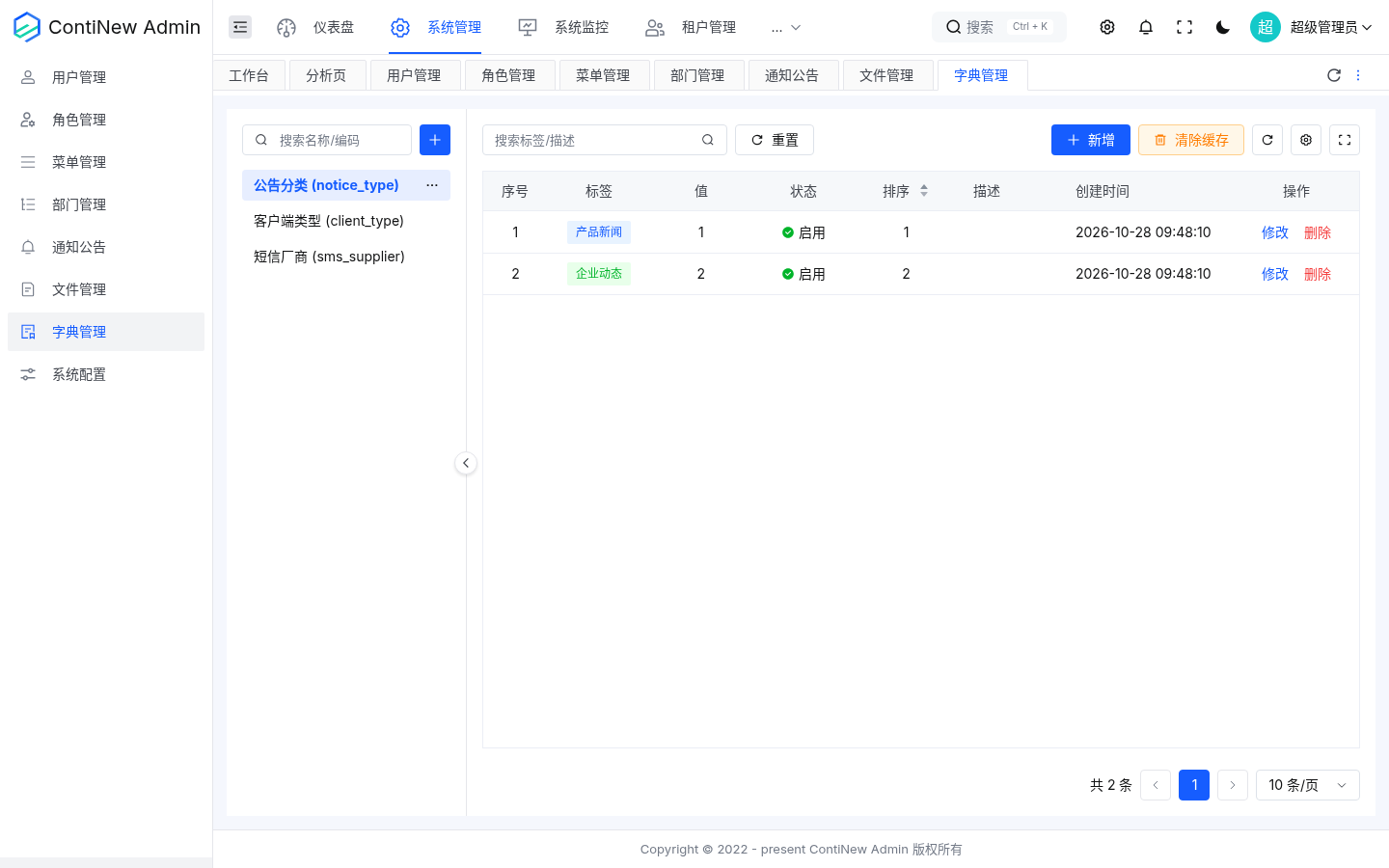Reload the current tab page icon

(1334, 75)
